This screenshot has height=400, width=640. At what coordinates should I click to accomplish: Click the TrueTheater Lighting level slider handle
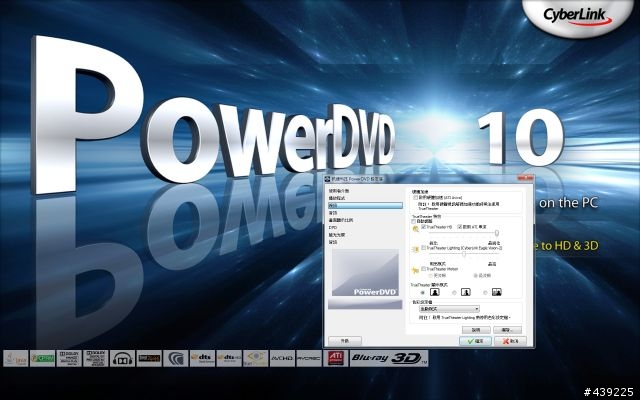[x=464, y=254]
